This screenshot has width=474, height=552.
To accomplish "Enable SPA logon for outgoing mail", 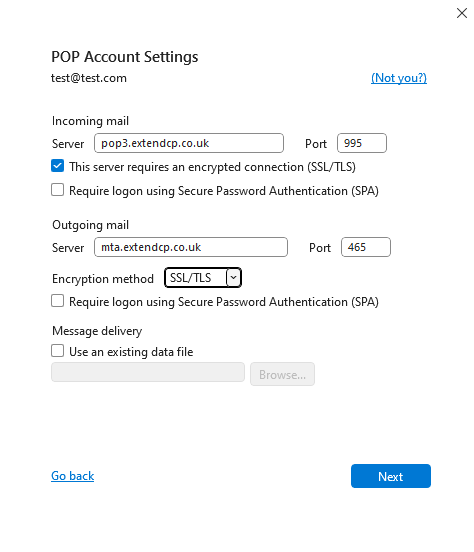I will [x=57, y=301].
